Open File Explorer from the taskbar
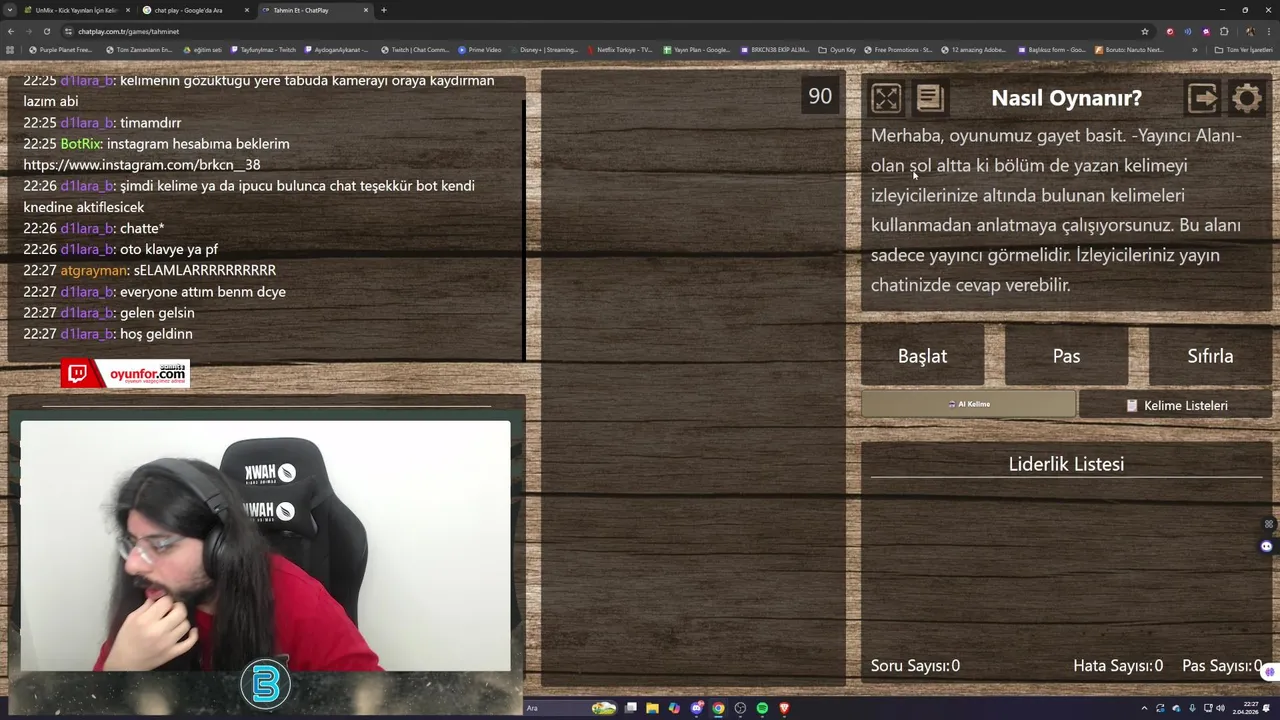This screenshot has height=720, width=1280. (x=652, y=708)
